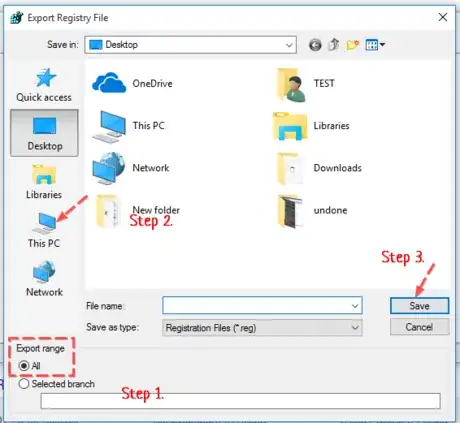Open the undone folder
460x423 pixels.
312,211
